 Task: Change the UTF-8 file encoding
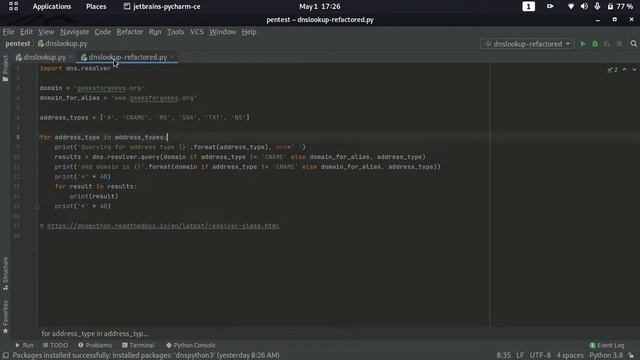click(540, 356)
